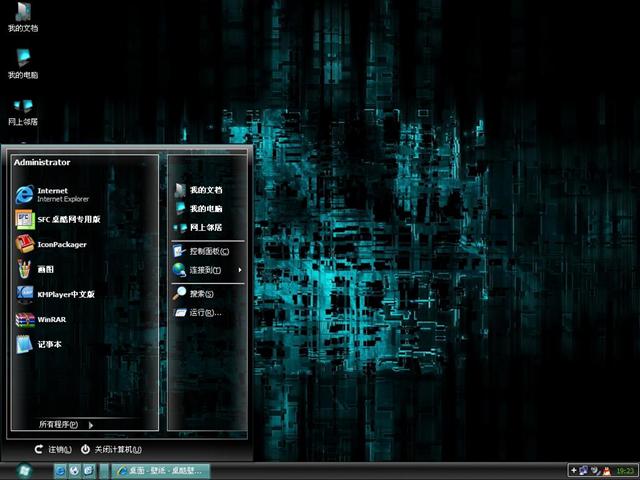Open KMPlayer中文版 from the Start menu
Viewport: 640px width, 480px height.
coord(65,294)
